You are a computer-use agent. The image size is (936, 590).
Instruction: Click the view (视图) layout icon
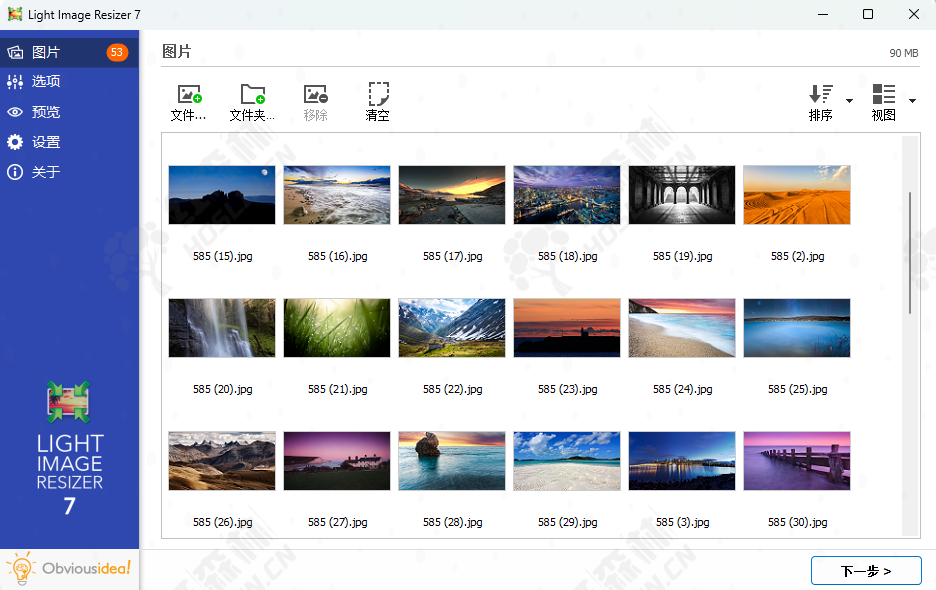click(883, 94)
